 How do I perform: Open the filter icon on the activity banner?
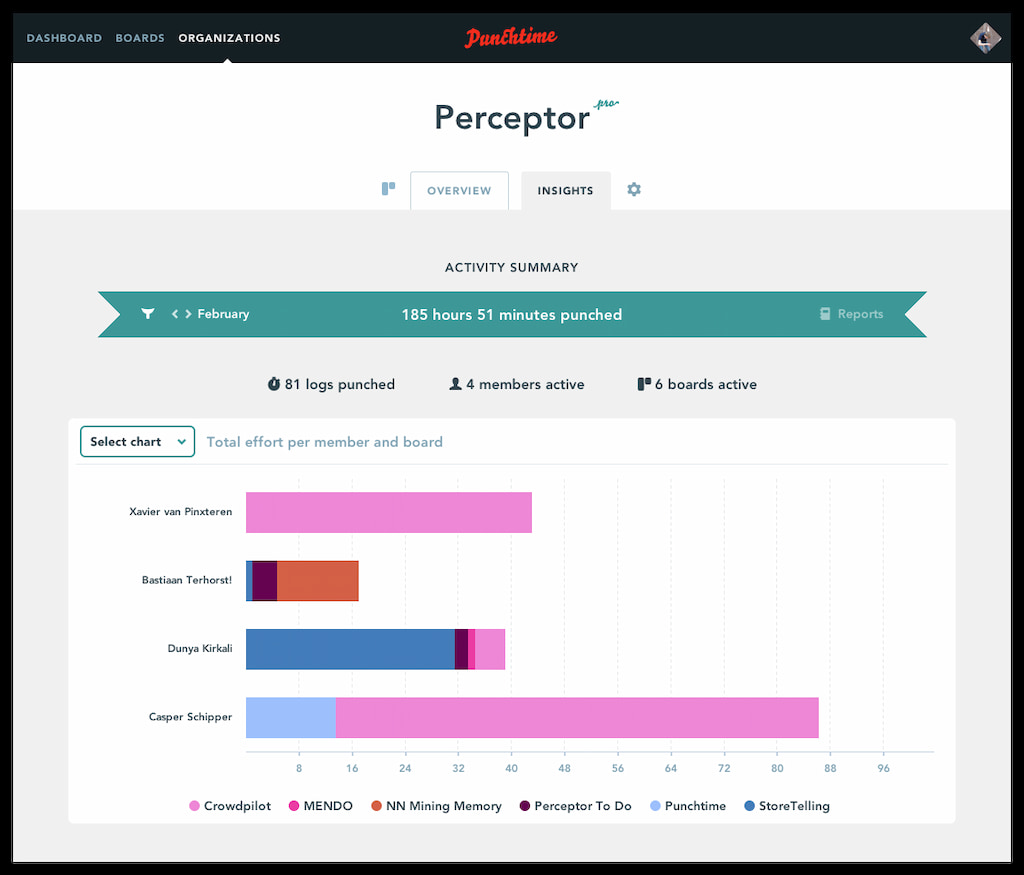(x=148, y=314)
